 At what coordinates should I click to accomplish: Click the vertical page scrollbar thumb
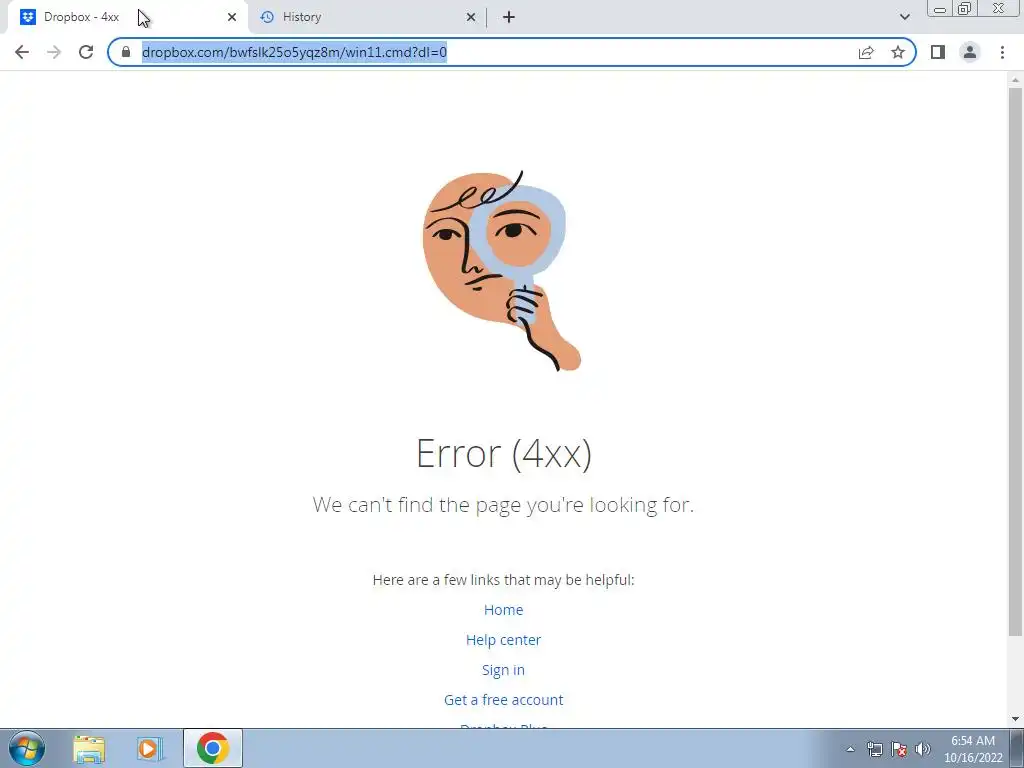click(x=1015, y=361)
